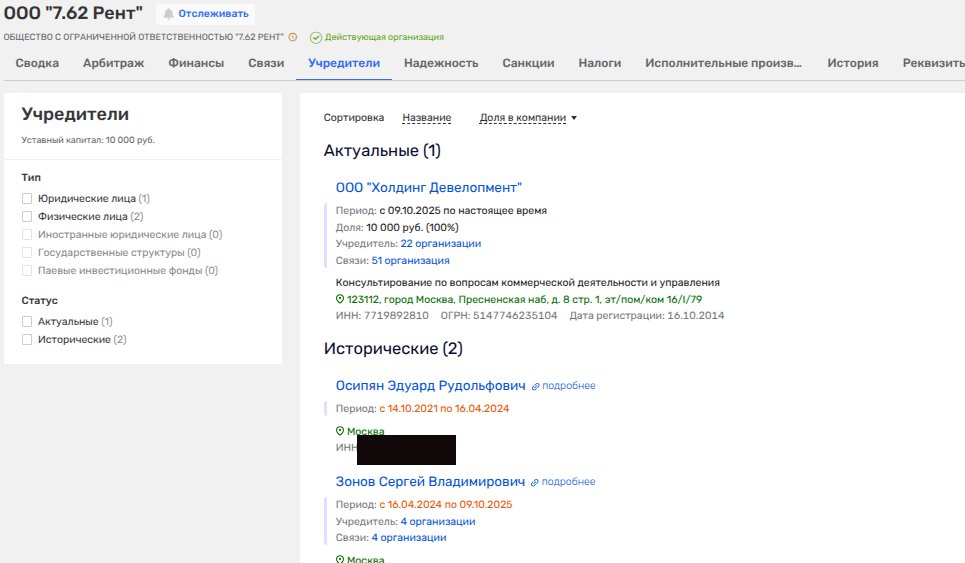Go to the Надежность tab
Image resolution: width=965 pixels, height=563 pixels.
[x=441, y=63]
